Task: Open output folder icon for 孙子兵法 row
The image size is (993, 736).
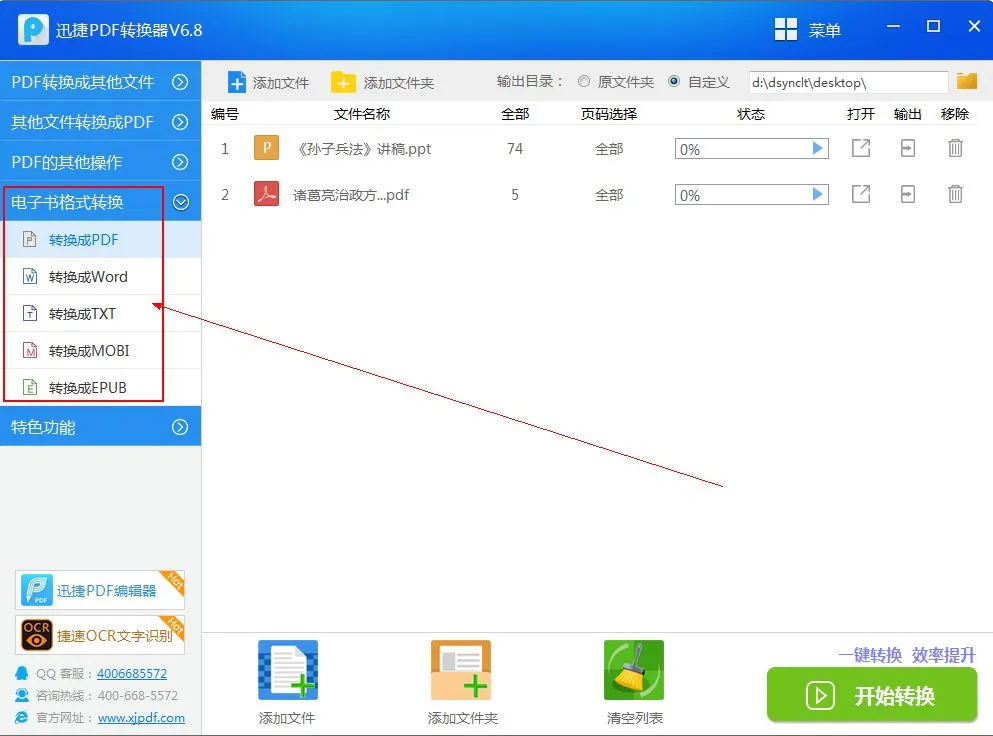Action: point(908,148)
